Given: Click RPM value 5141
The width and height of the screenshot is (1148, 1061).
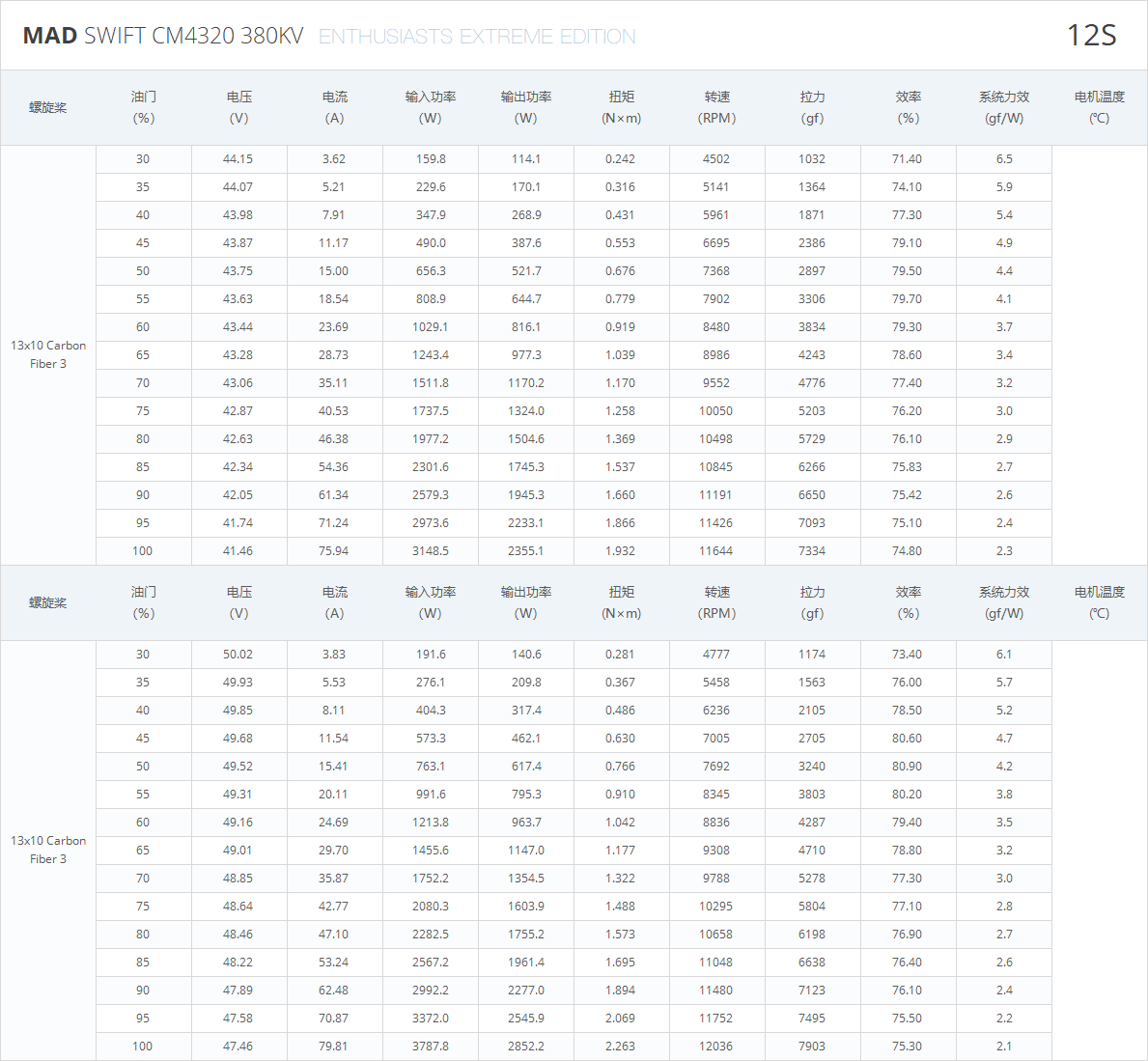Looking at the screenshot, I should pyautogui.click(x=716, y=186).
